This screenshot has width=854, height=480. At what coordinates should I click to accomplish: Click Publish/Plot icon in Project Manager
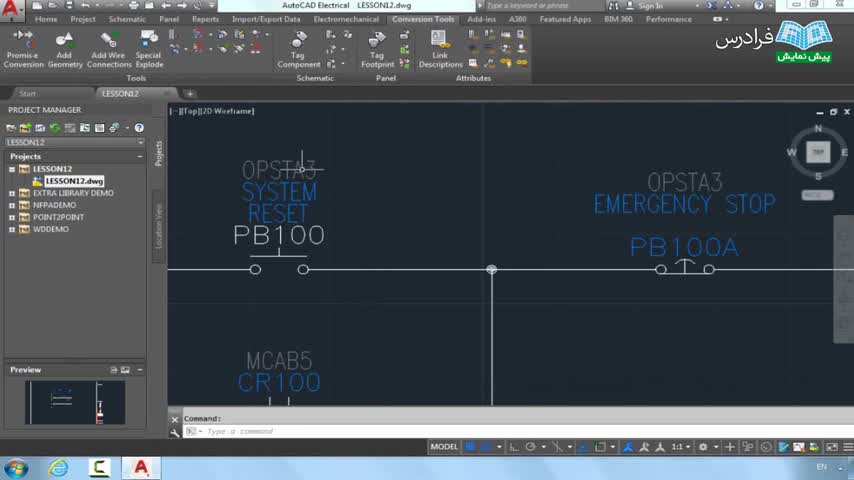click(114, 127)
